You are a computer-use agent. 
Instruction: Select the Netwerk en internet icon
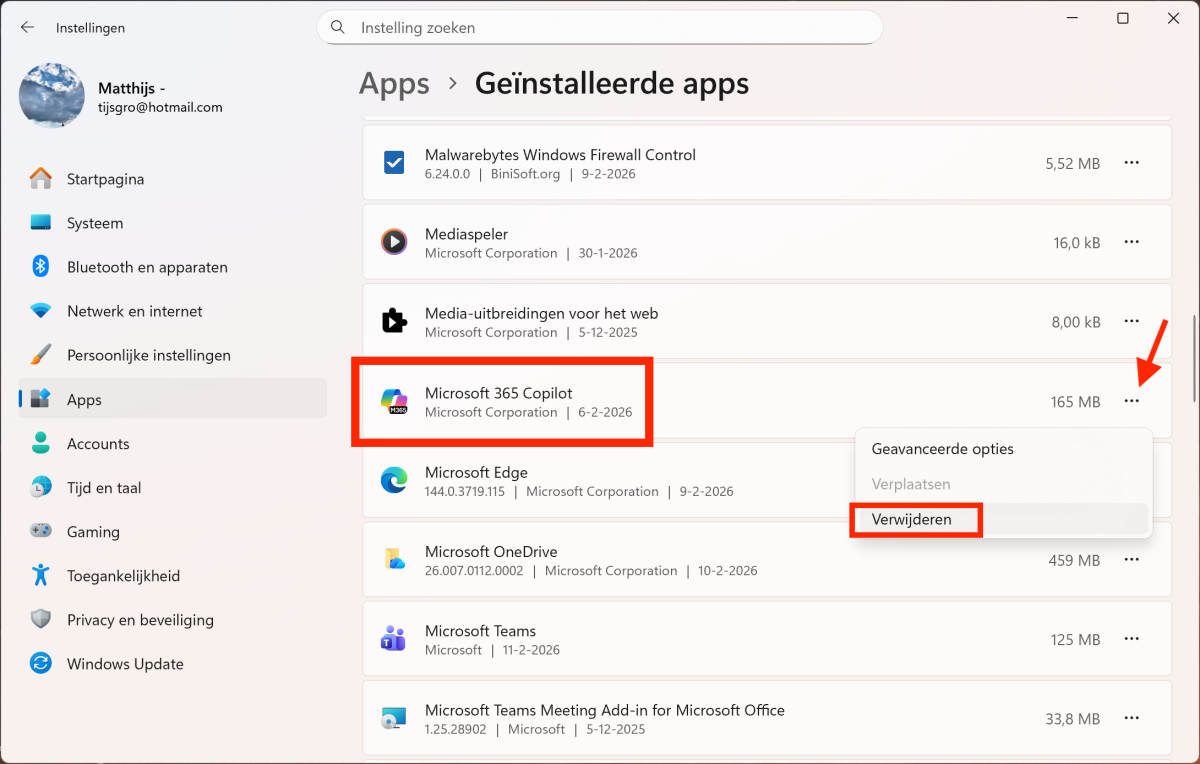tap(41, 311)
